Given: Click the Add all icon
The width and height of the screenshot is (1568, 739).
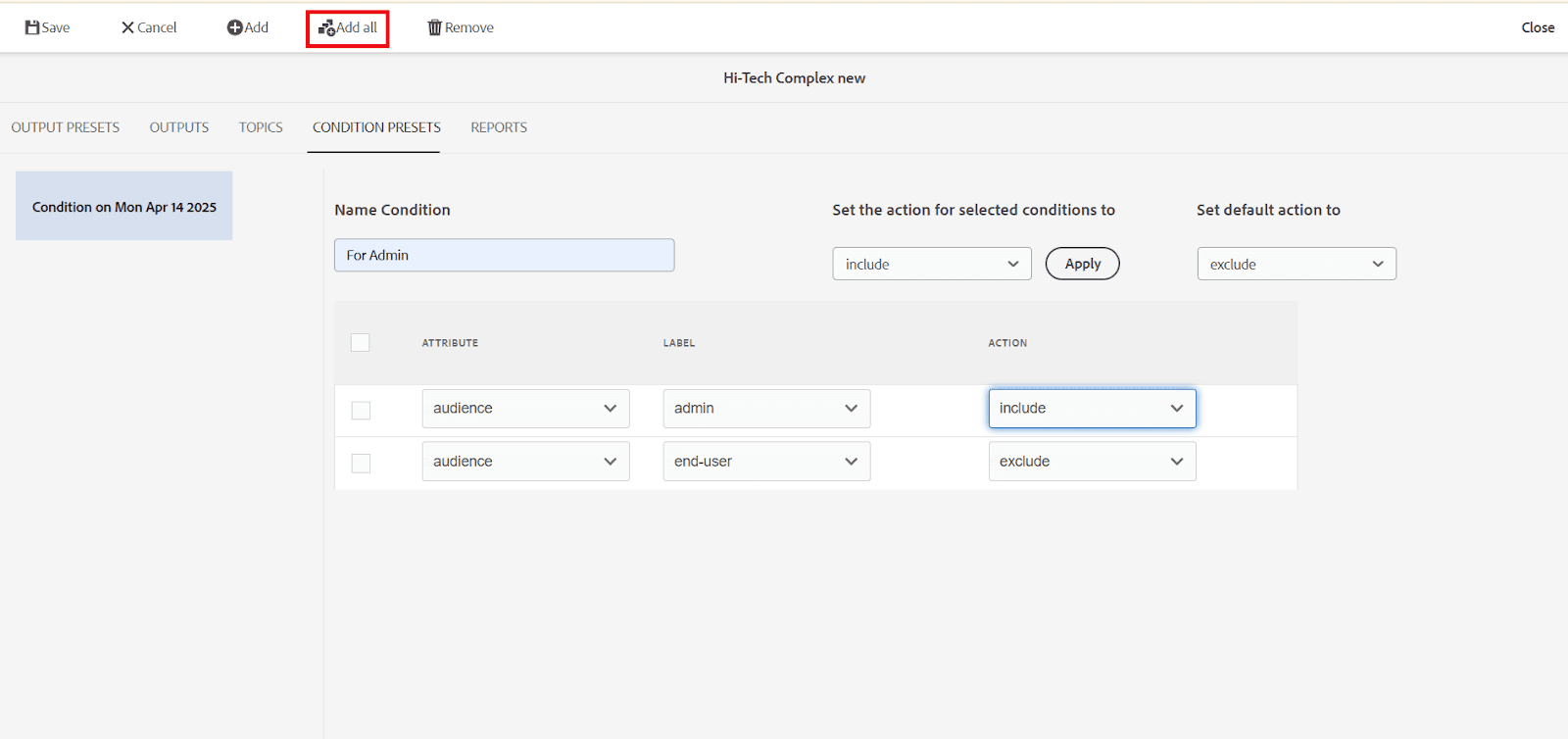Looking at the screenshot, I should 326,28.
